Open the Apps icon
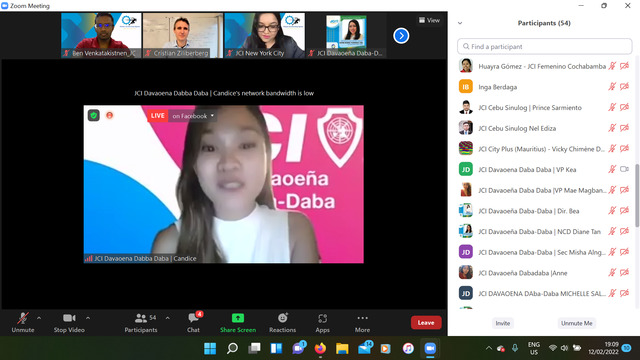Viewport: 640px width, 360px height. tap(322, 322)
